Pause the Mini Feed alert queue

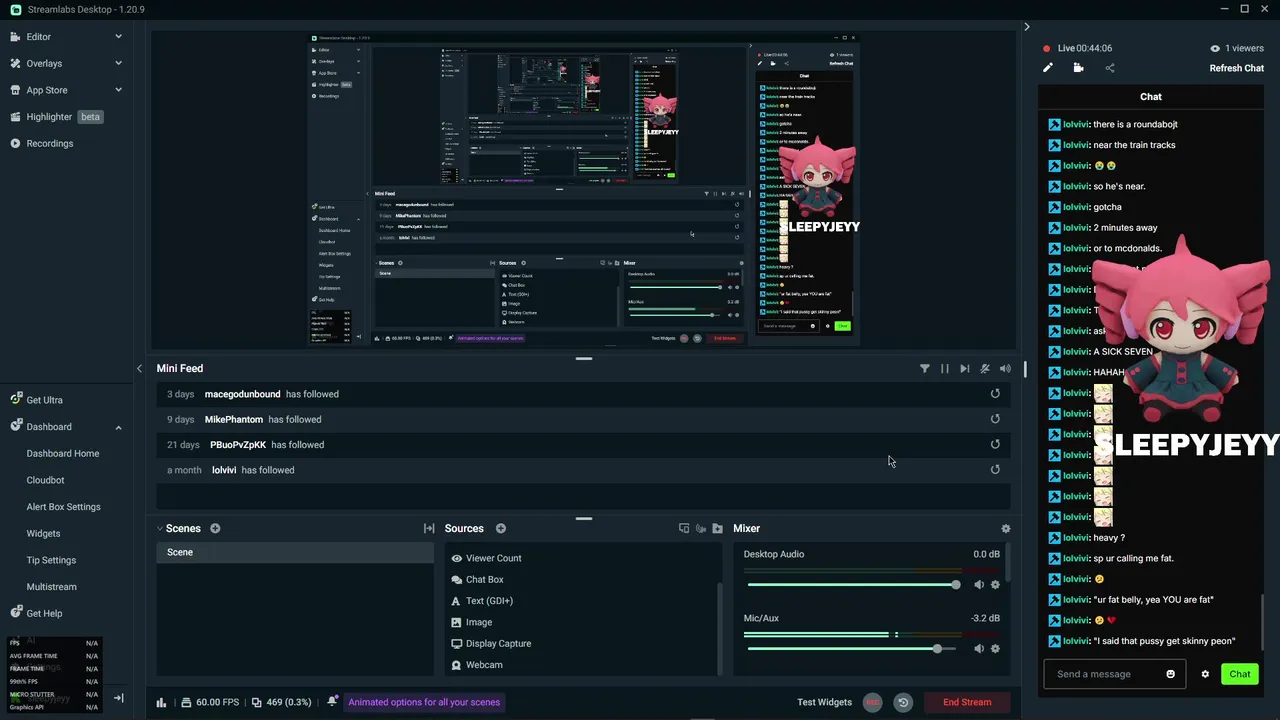(944, 369)
